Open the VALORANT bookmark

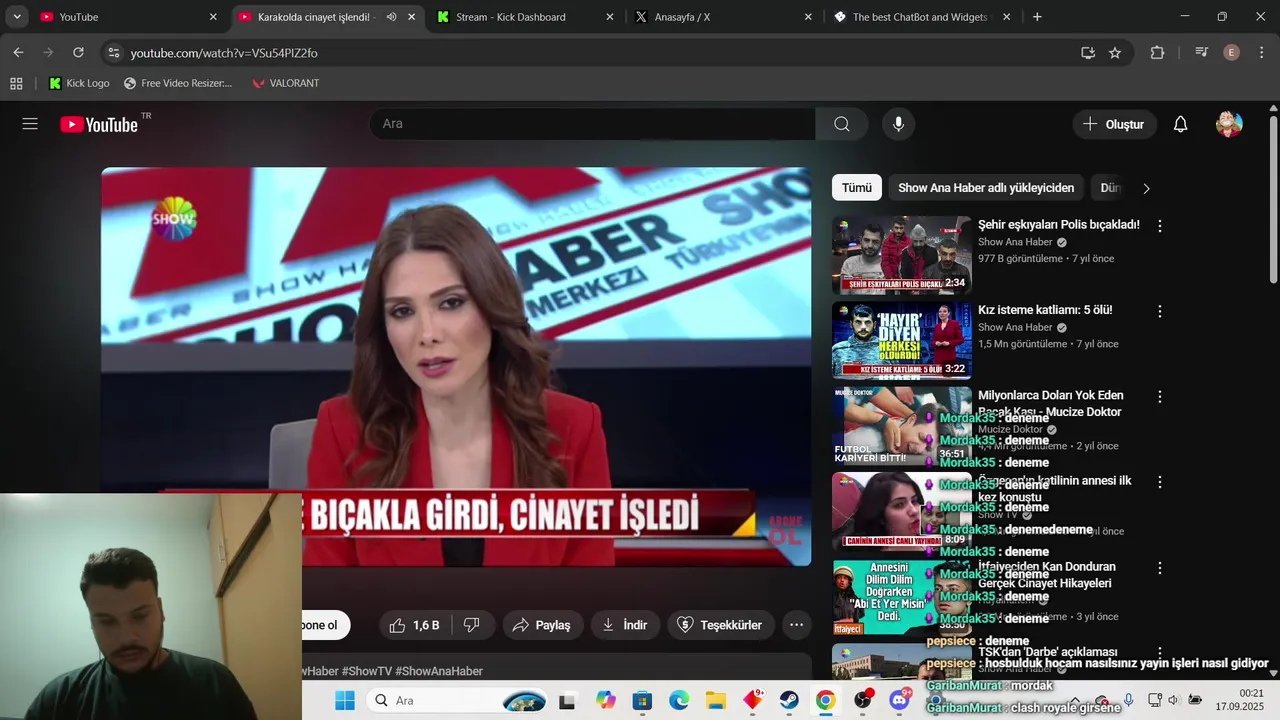[x=286, y=83]
